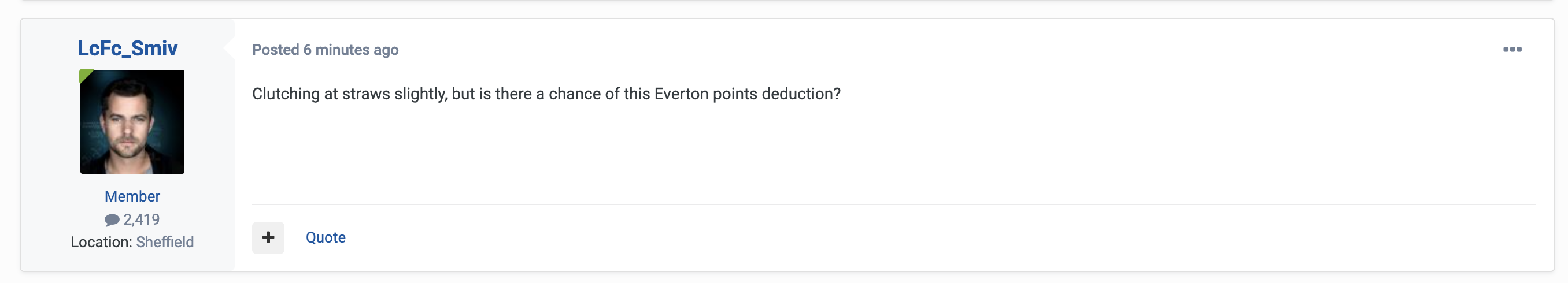Click the divider line above Quote
The width and height of the screenshot is (1568, 283).
click(894, 204)
